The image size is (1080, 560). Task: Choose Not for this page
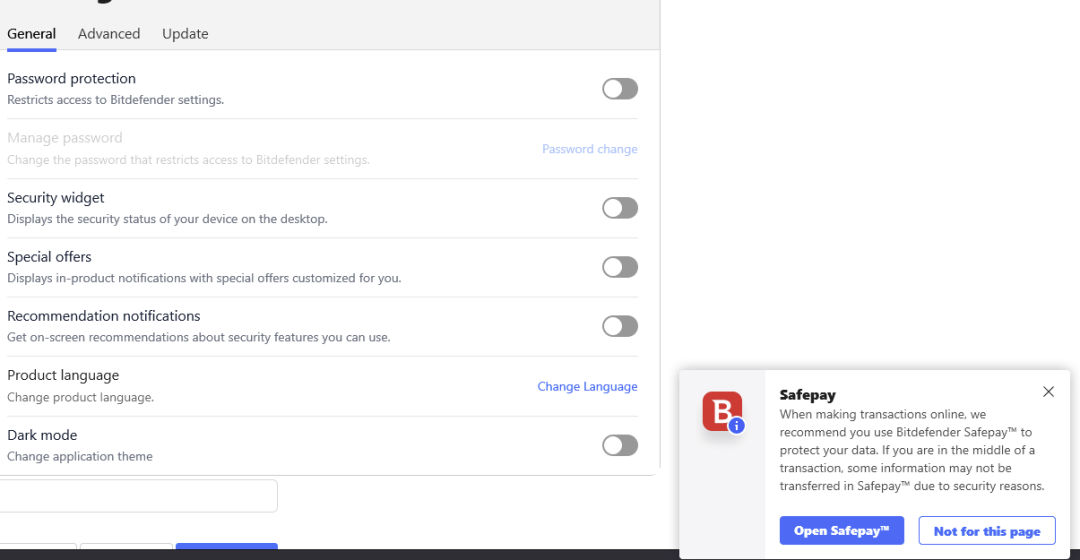[987, 530]
